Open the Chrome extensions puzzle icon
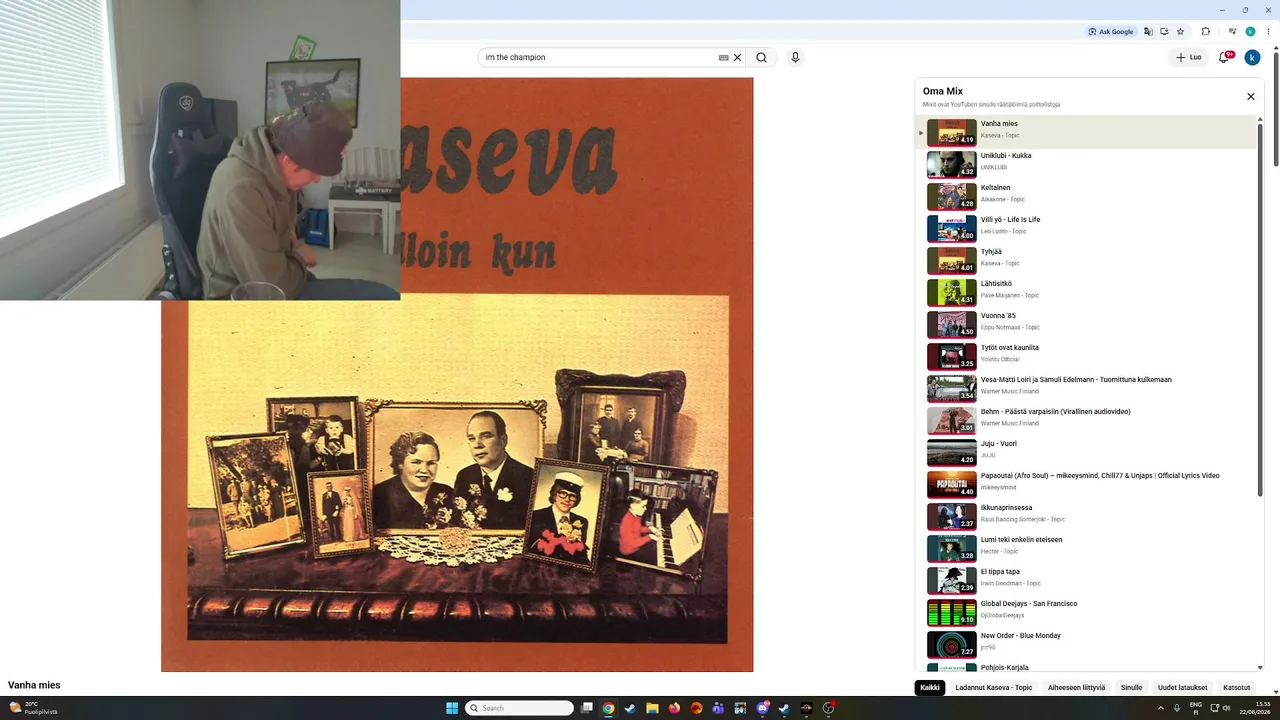The height and width of the screenshot is (720, 1280). (1206, 31)
